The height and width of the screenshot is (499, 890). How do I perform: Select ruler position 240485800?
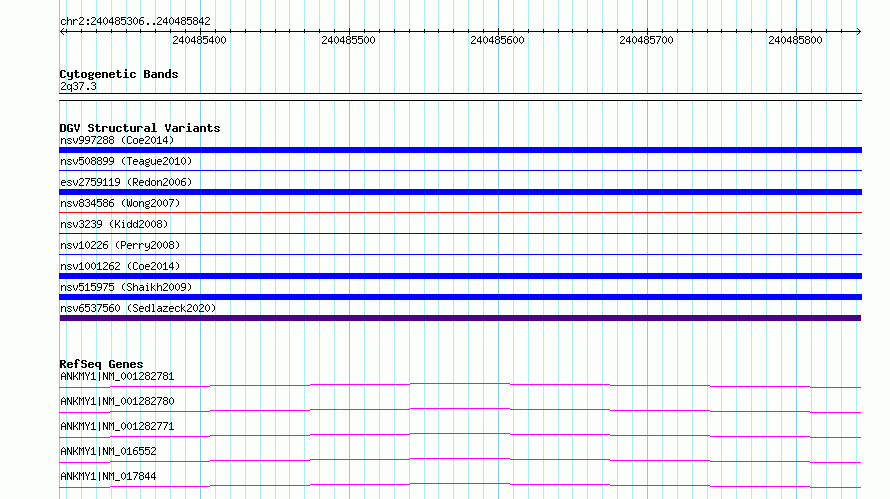coord(795,40)
